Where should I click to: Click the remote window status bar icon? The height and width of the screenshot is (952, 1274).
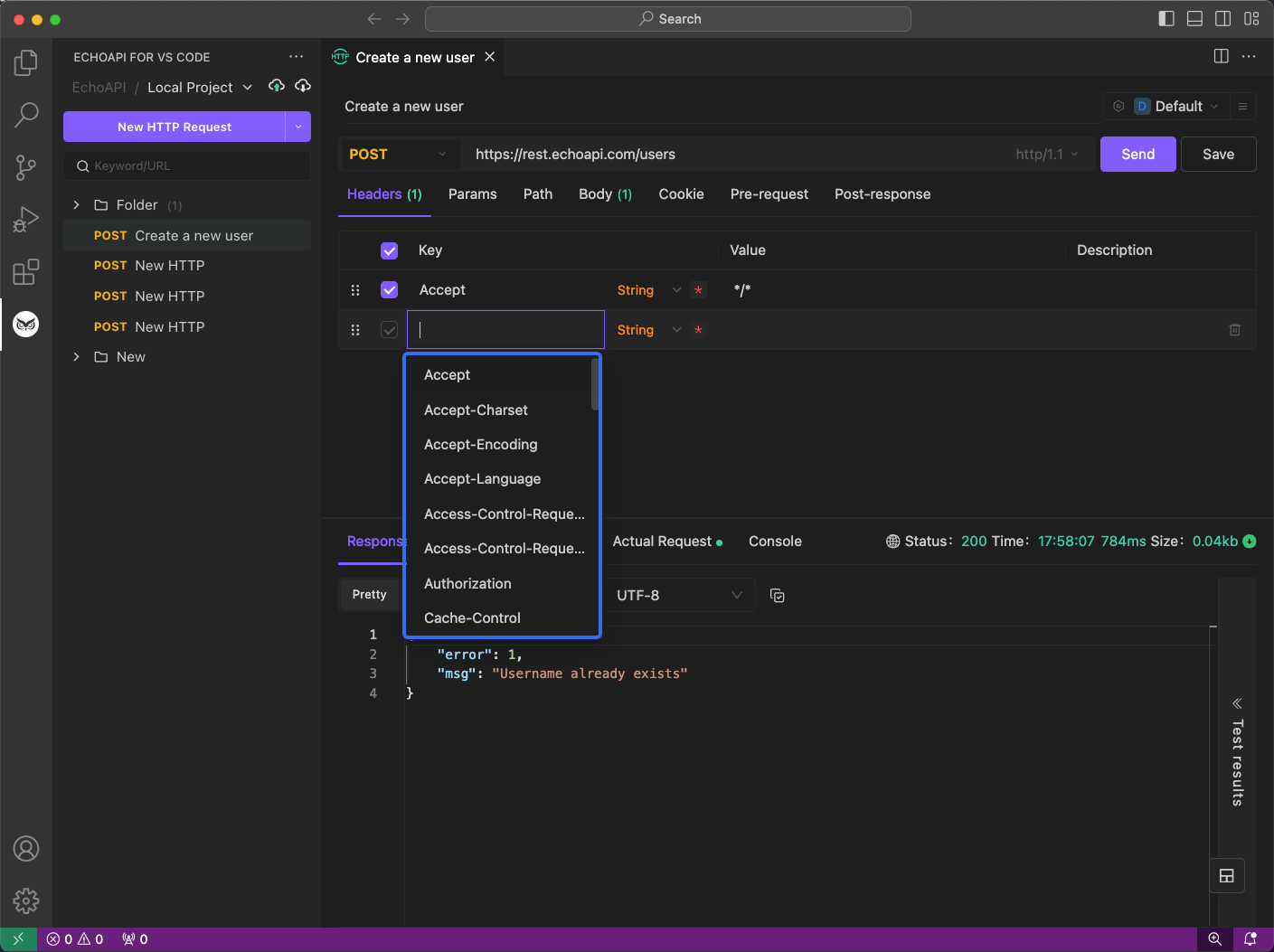(x=18, y=938)
